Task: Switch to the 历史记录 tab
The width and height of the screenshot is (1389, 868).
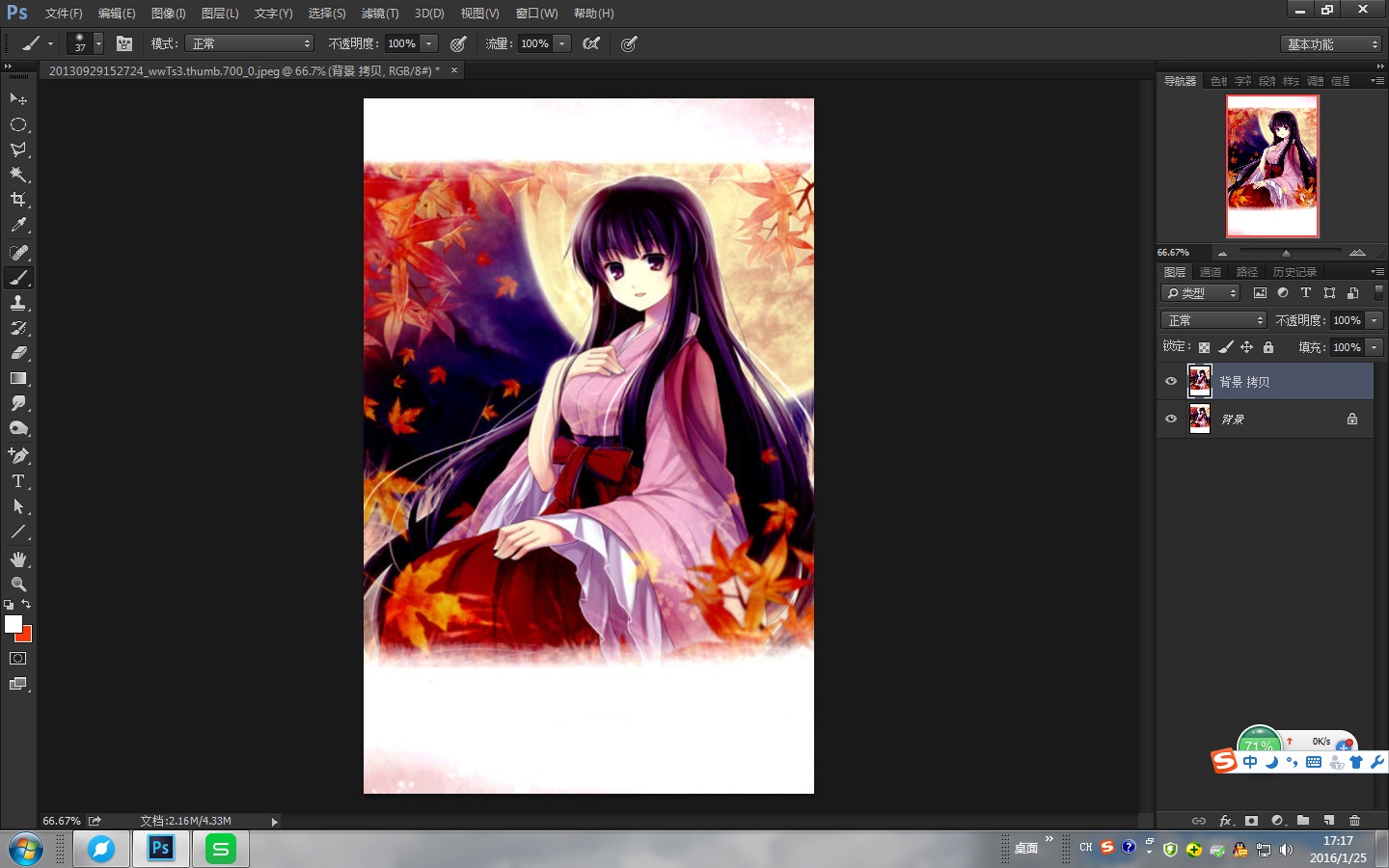Action: pyautogui.click(x=1294, y=272)
